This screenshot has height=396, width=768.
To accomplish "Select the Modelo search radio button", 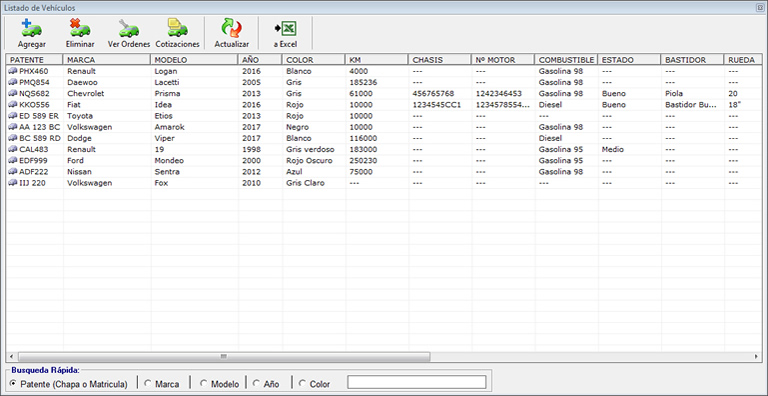I will coord(203,384).
